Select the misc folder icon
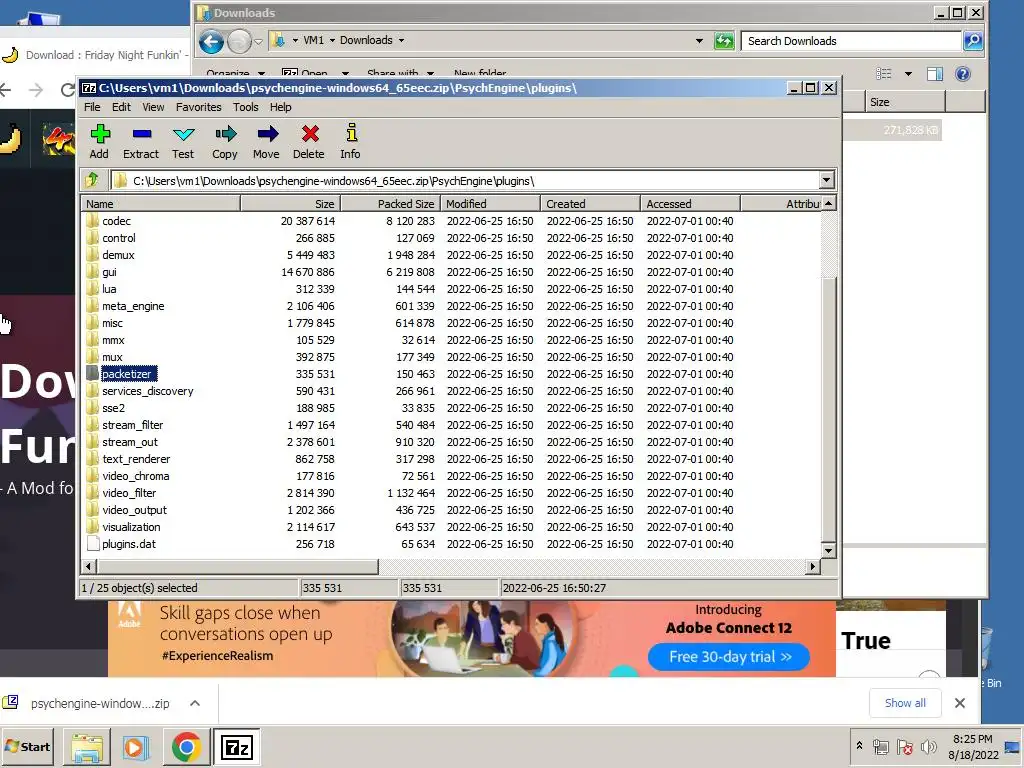Screen dimensions: 1024x768 92,323
